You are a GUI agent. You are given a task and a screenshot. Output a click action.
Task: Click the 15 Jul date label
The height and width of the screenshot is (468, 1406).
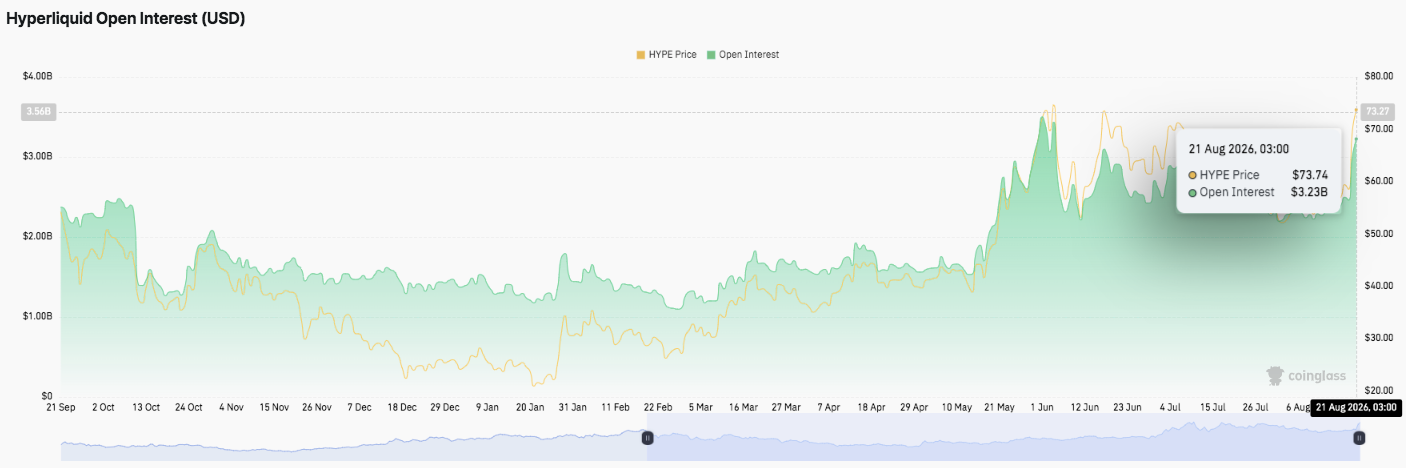click(1212, 408)
